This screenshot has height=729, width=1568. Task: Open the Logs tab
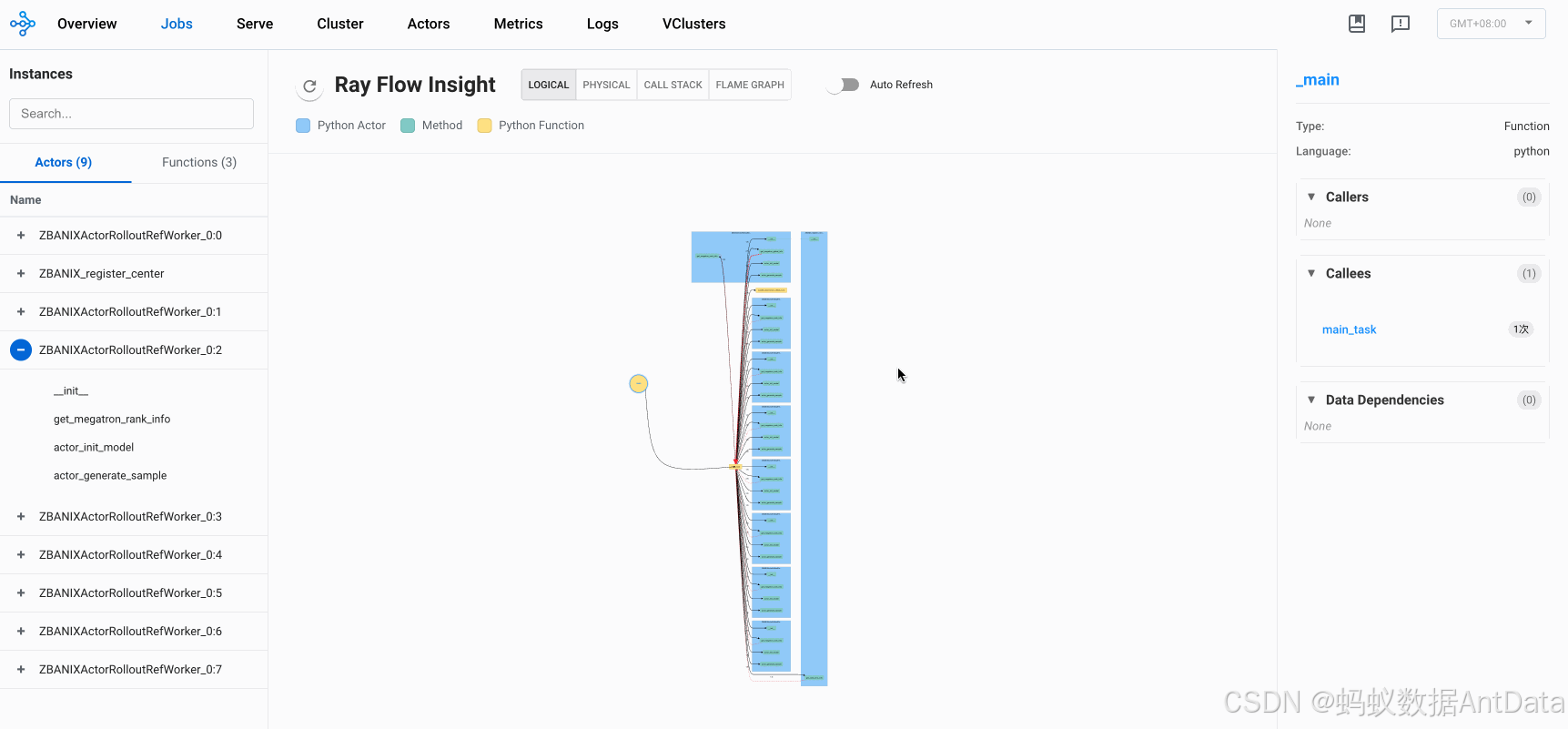point(602,24)
